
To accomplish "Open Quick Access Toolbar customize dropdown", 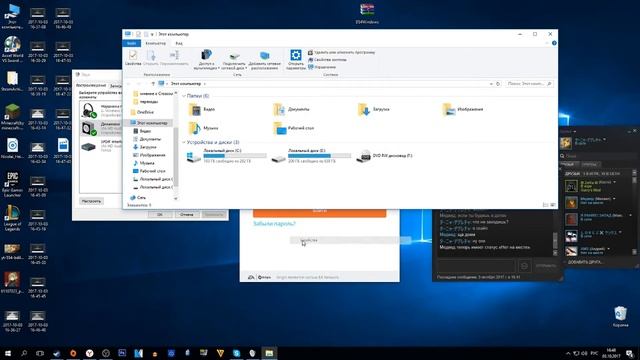I will pyautogui.click(x=152, y=34).
